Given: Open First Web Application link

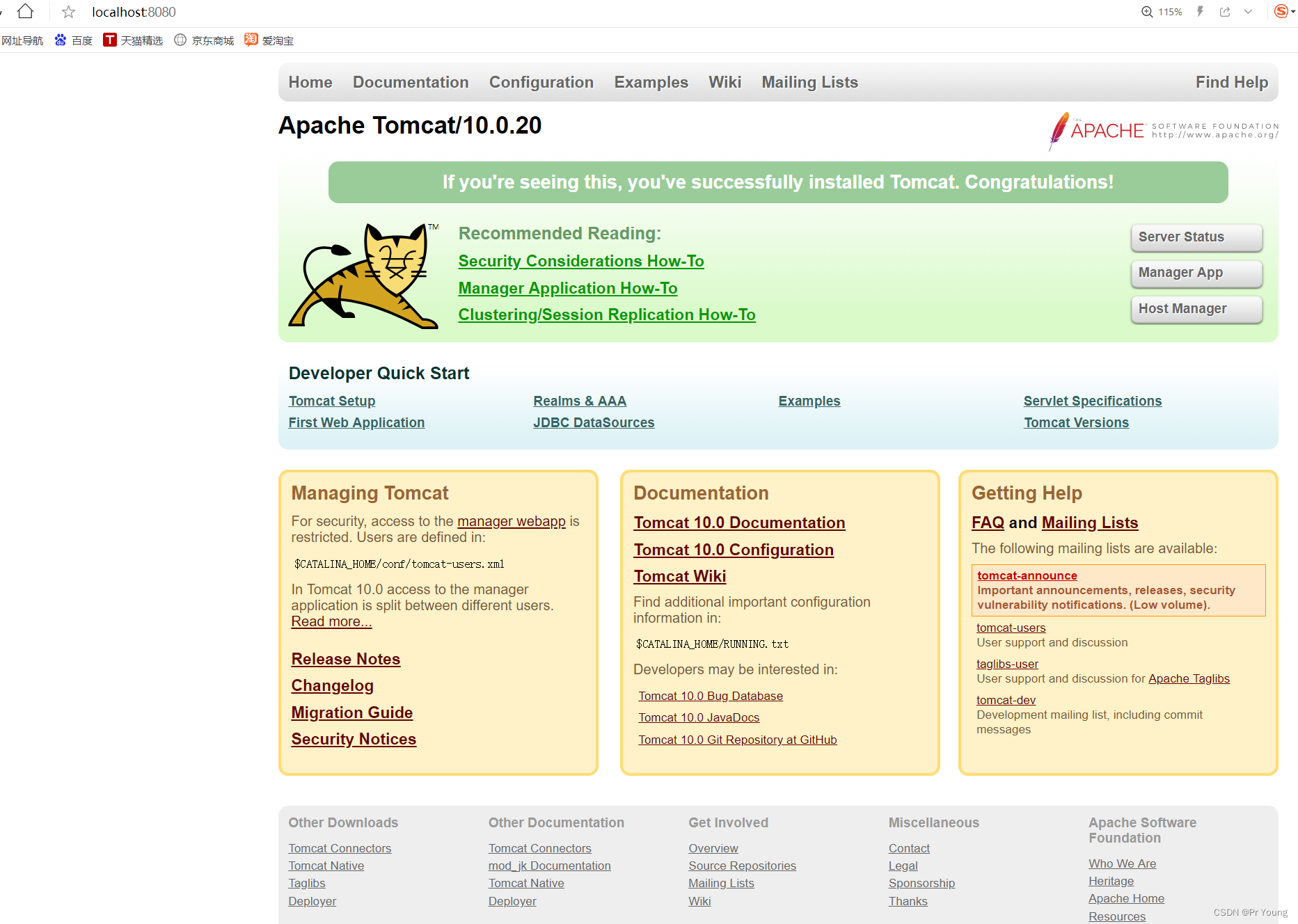Looking at the screenshot, I should (356, 422).
